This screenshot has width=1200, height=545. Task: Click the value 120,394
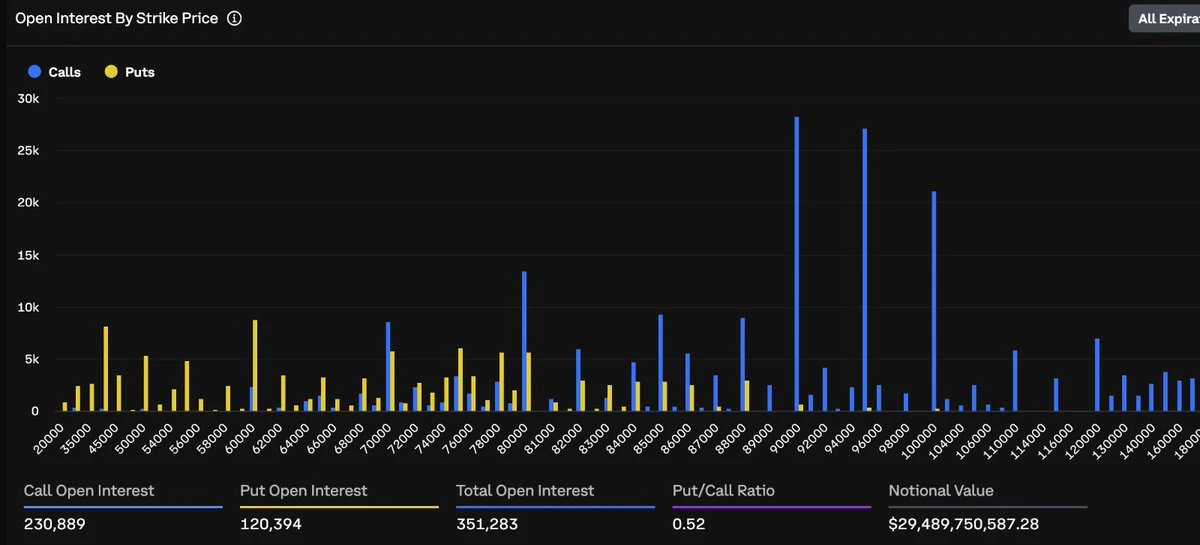[x=271, y=524]
